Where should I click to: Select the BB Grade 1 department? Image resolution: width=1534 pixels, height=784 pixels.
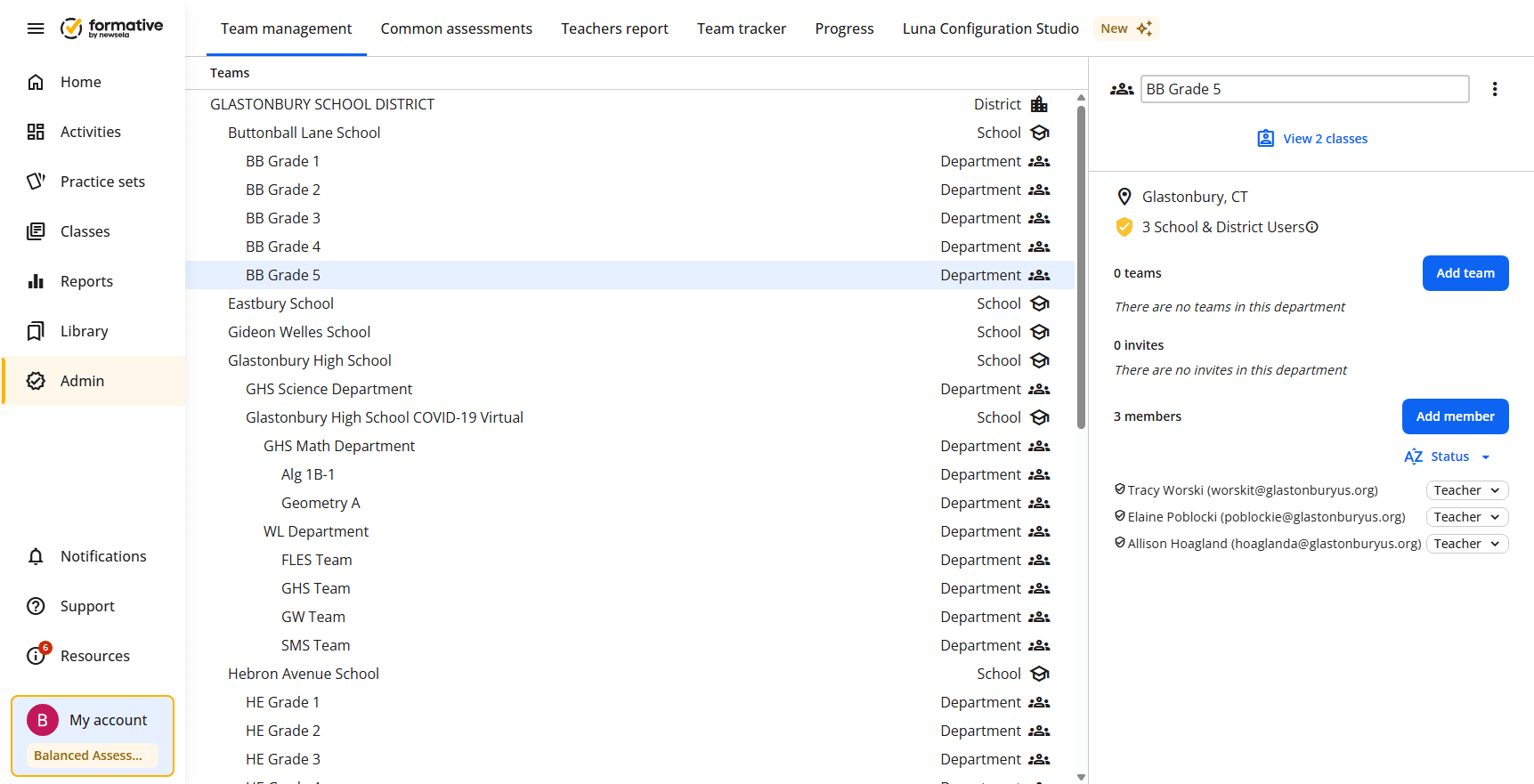click(x=629, y=161)
